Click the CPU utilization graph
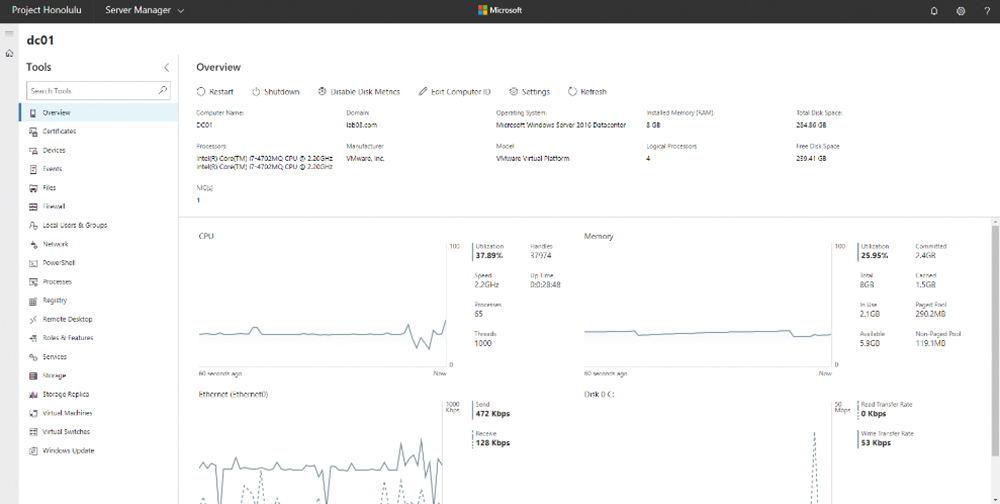 point(323,306)
